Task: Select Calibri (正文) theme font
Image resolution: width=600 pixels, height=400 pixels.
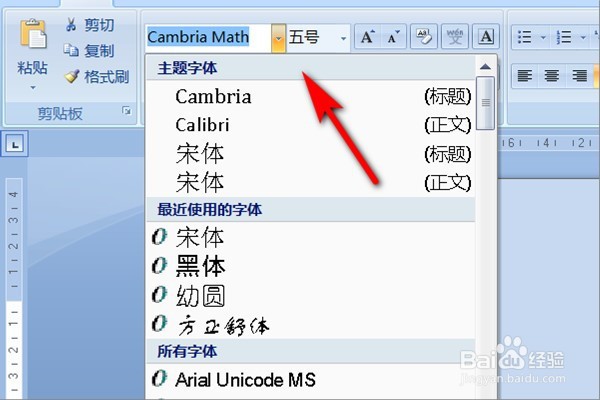Action: click(x=310, y=125)
